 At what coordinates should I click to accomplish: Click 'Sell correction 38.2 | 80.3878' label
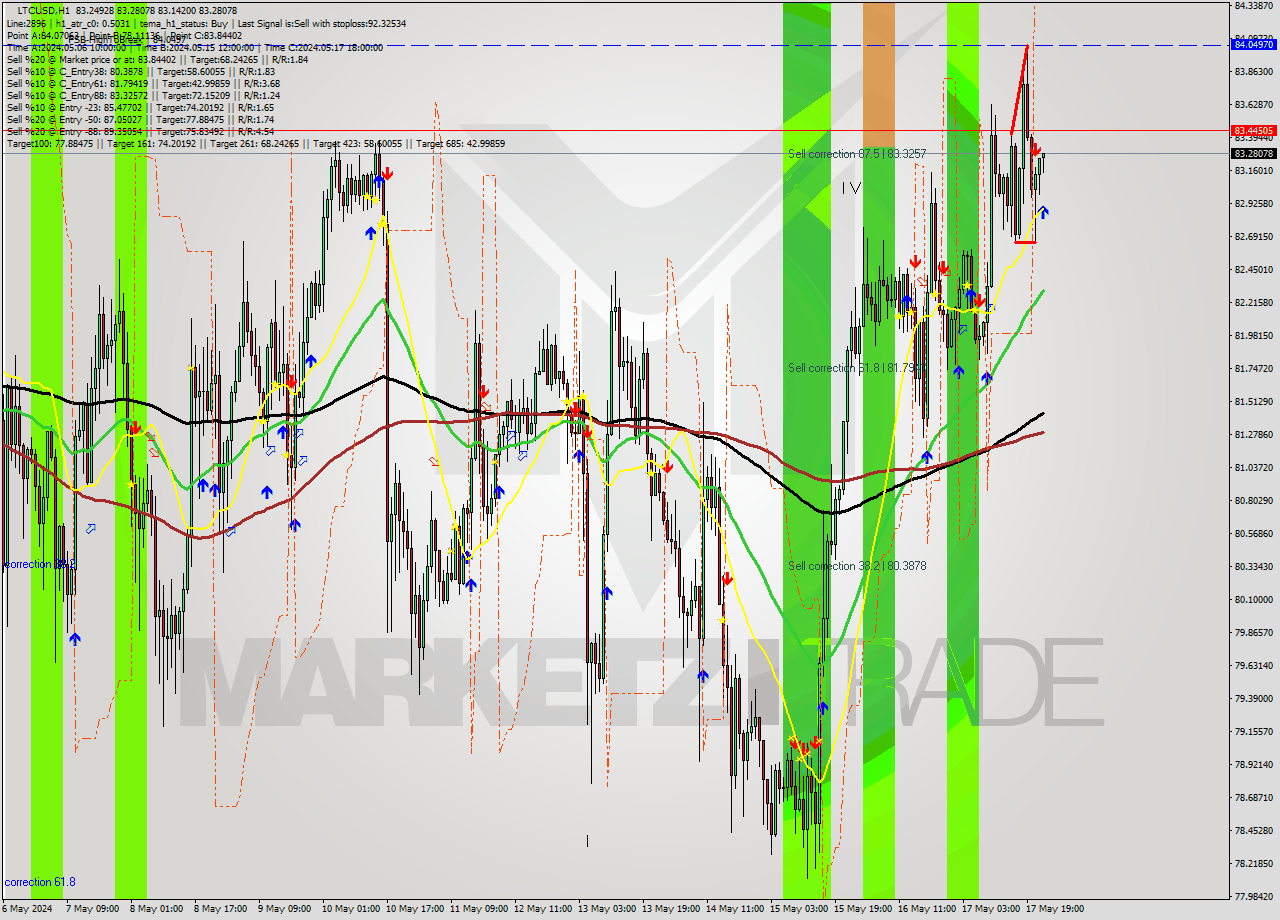point(857,566)
